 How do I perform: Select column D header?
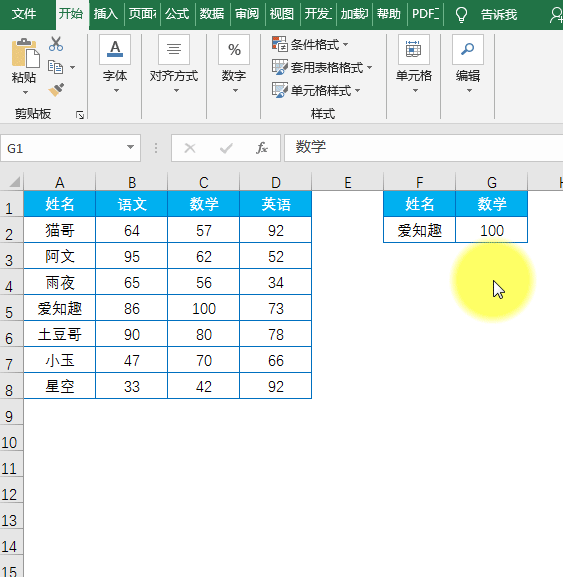(276, 182)
